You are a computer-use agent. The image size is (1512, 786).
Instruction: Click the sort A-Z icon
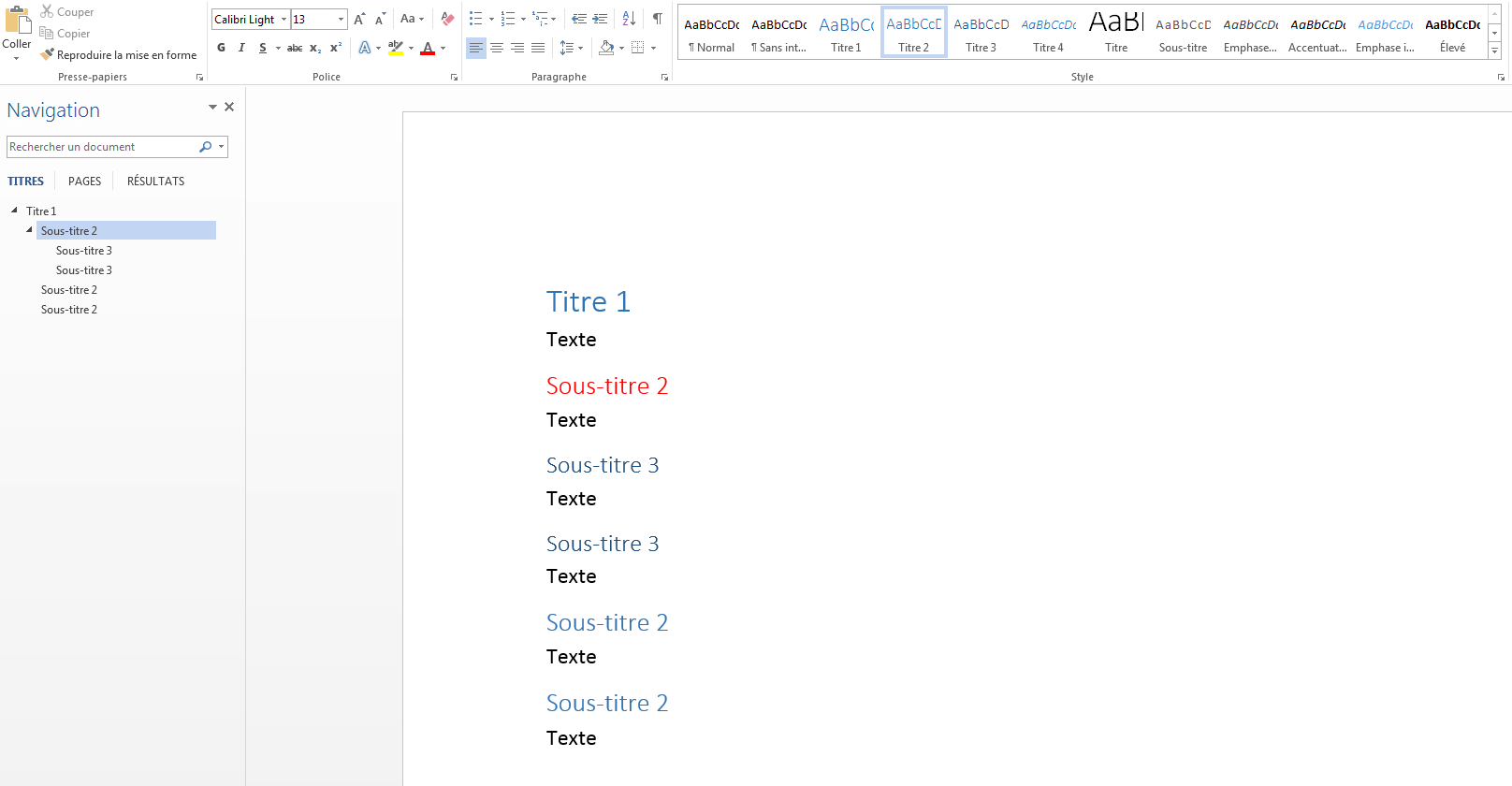click(x=629, y=19)
